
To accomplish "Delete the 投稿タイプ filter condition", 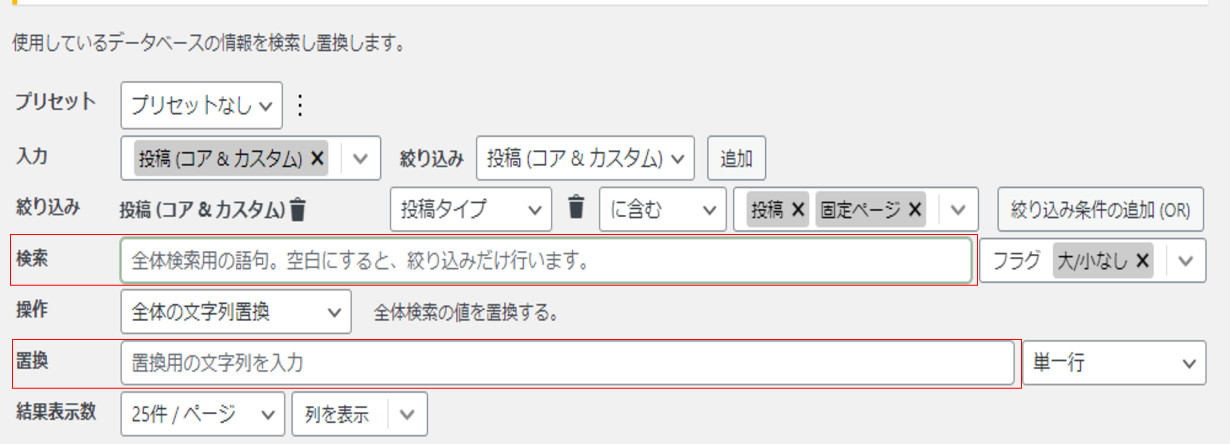I will (575, 208).
